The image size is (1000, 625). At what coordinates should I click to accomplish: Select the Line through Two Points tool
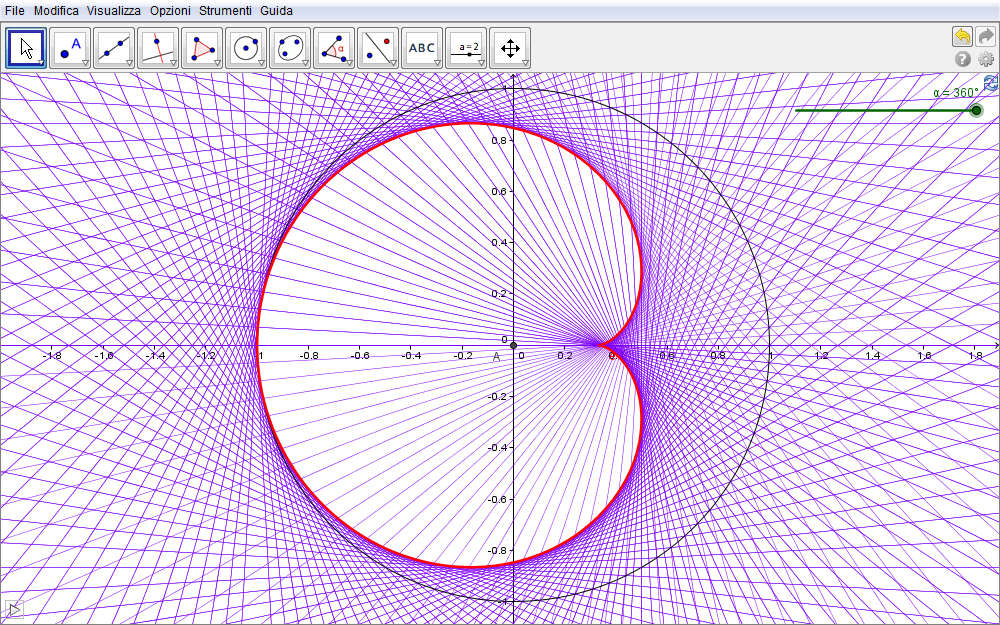(114, 48)
